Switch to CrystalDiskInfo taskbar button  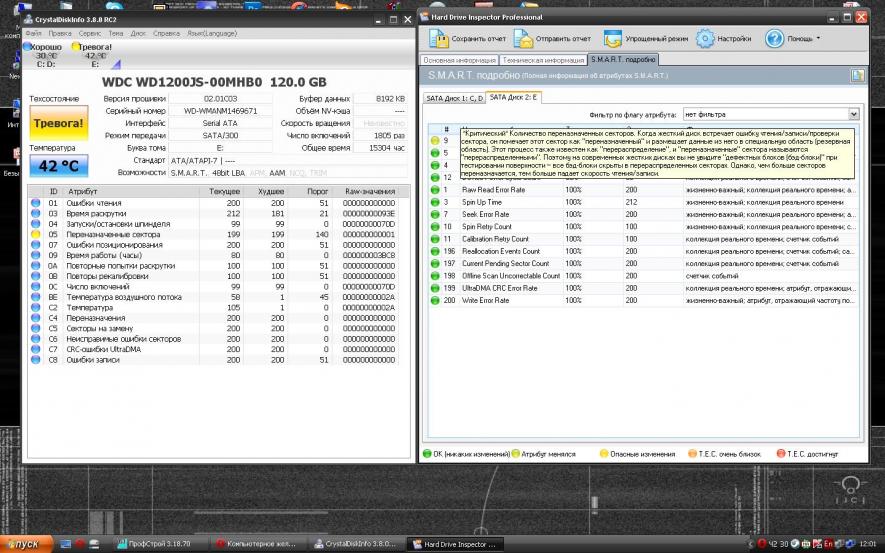pyautogui.click(x=356, y=544)
